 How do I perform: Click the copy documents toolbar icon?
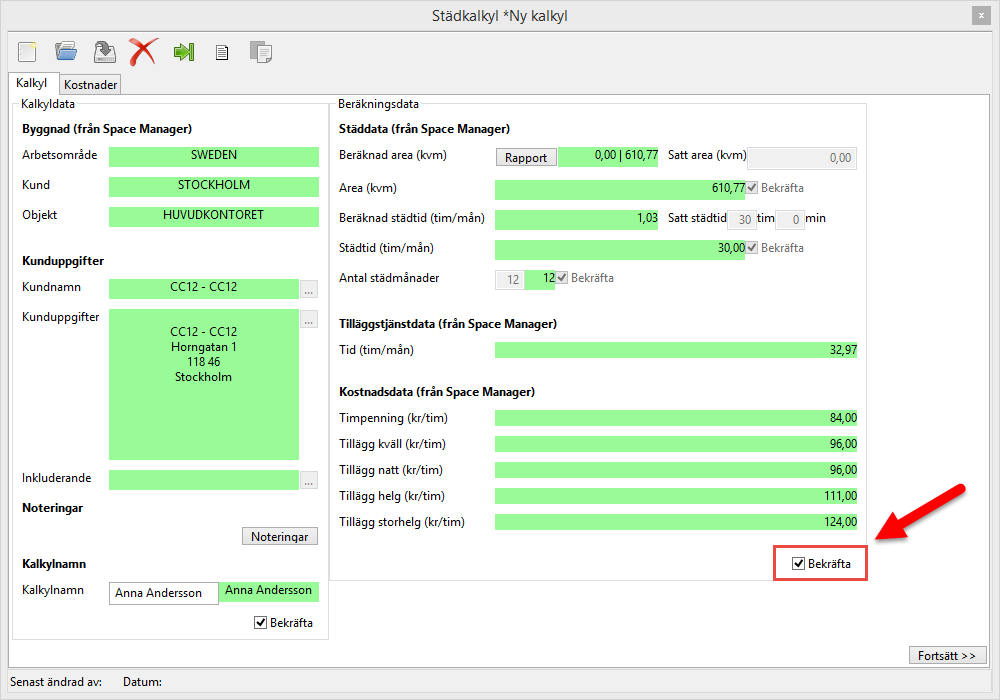pyautogui.click(x=260, y=52)
